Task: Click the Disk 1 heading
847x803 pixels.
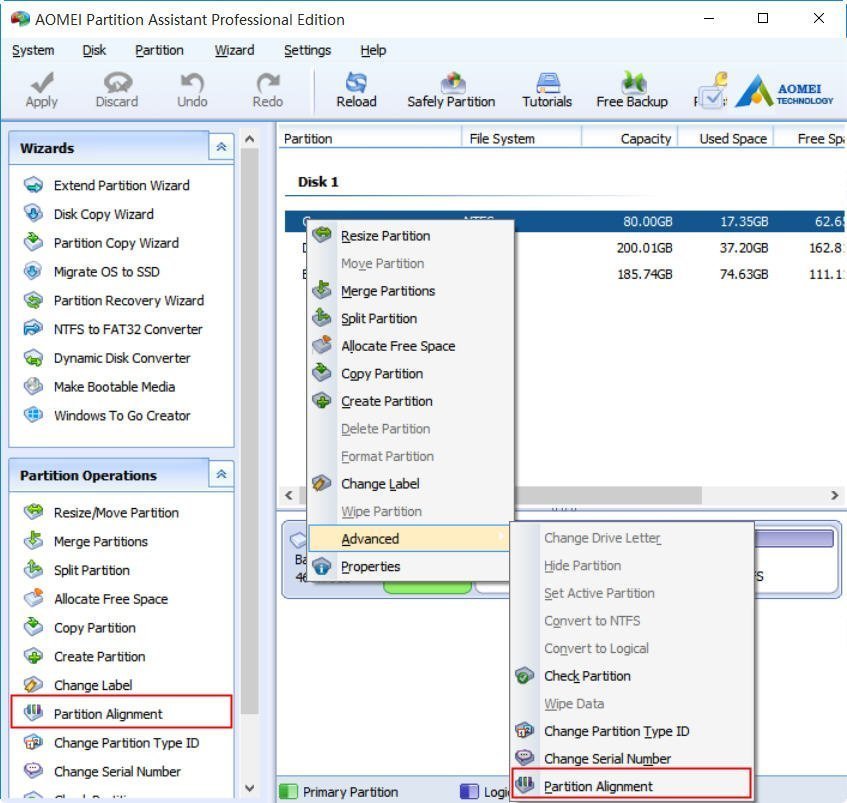Action: click(318, 182)
